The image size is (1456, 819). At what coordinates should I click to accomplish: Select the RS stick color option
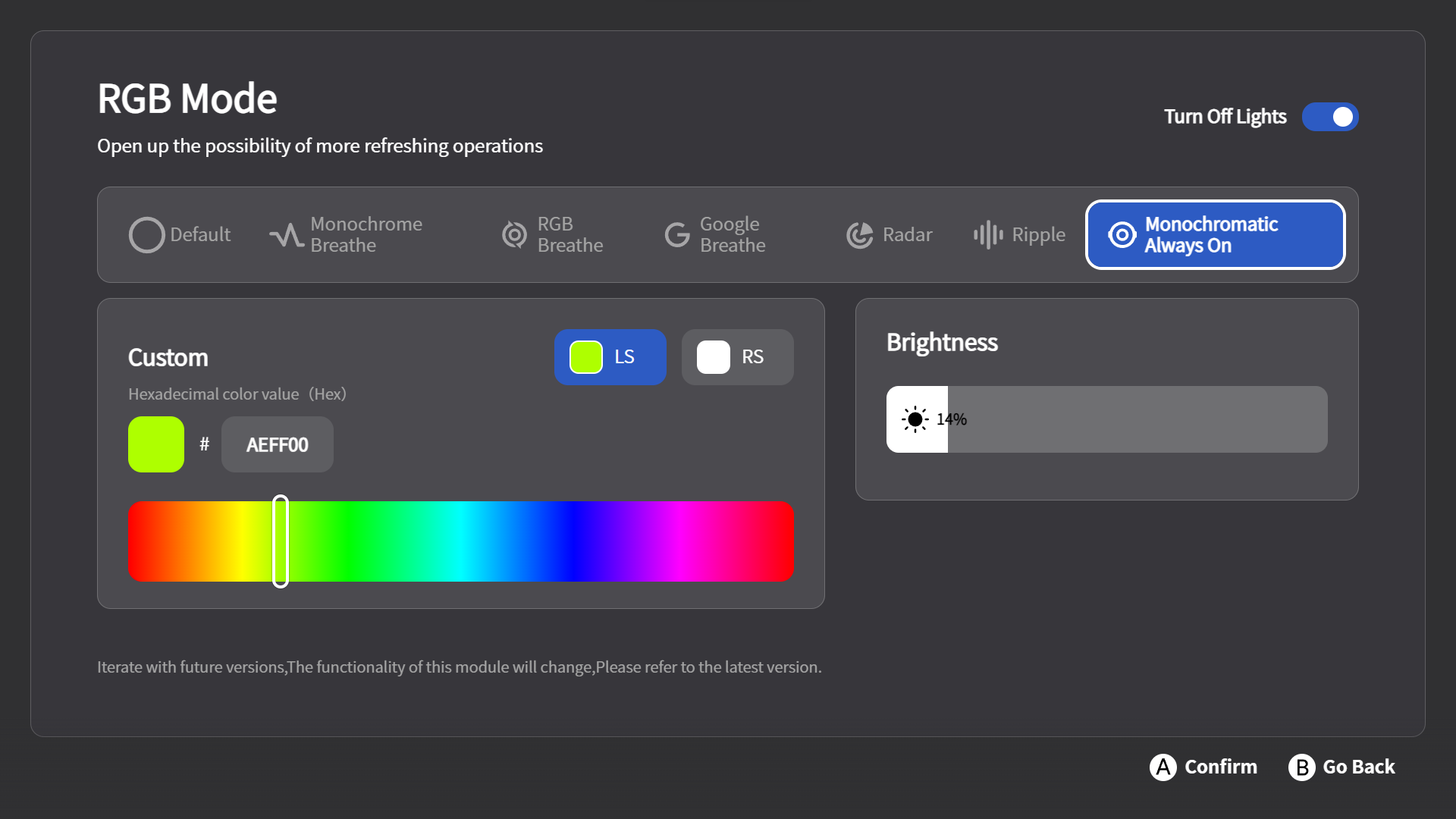tap(737, 357)
